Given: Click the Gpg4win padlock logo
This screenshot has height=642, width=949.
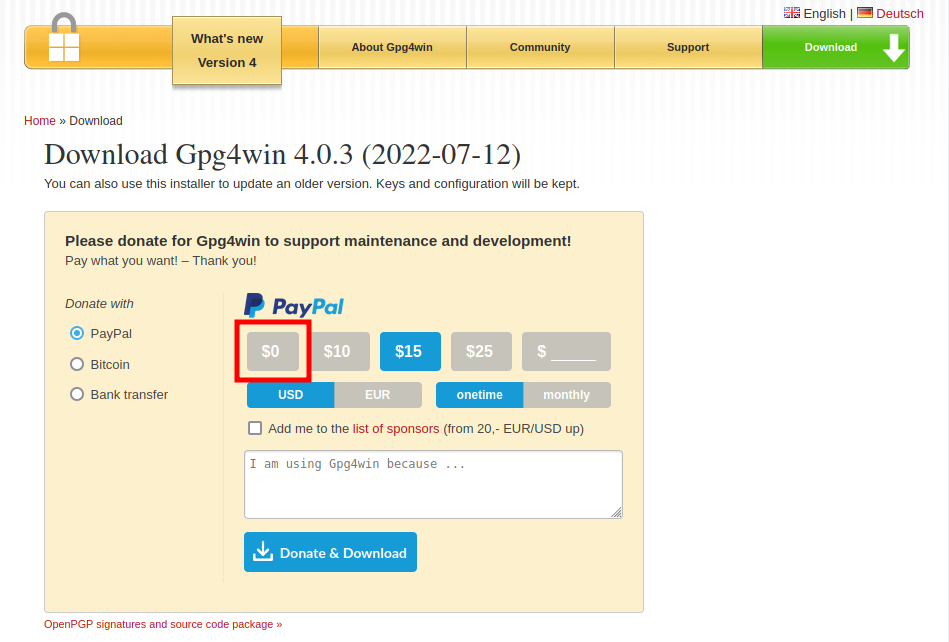Looking at the screenshot, I should click(63, 38).
